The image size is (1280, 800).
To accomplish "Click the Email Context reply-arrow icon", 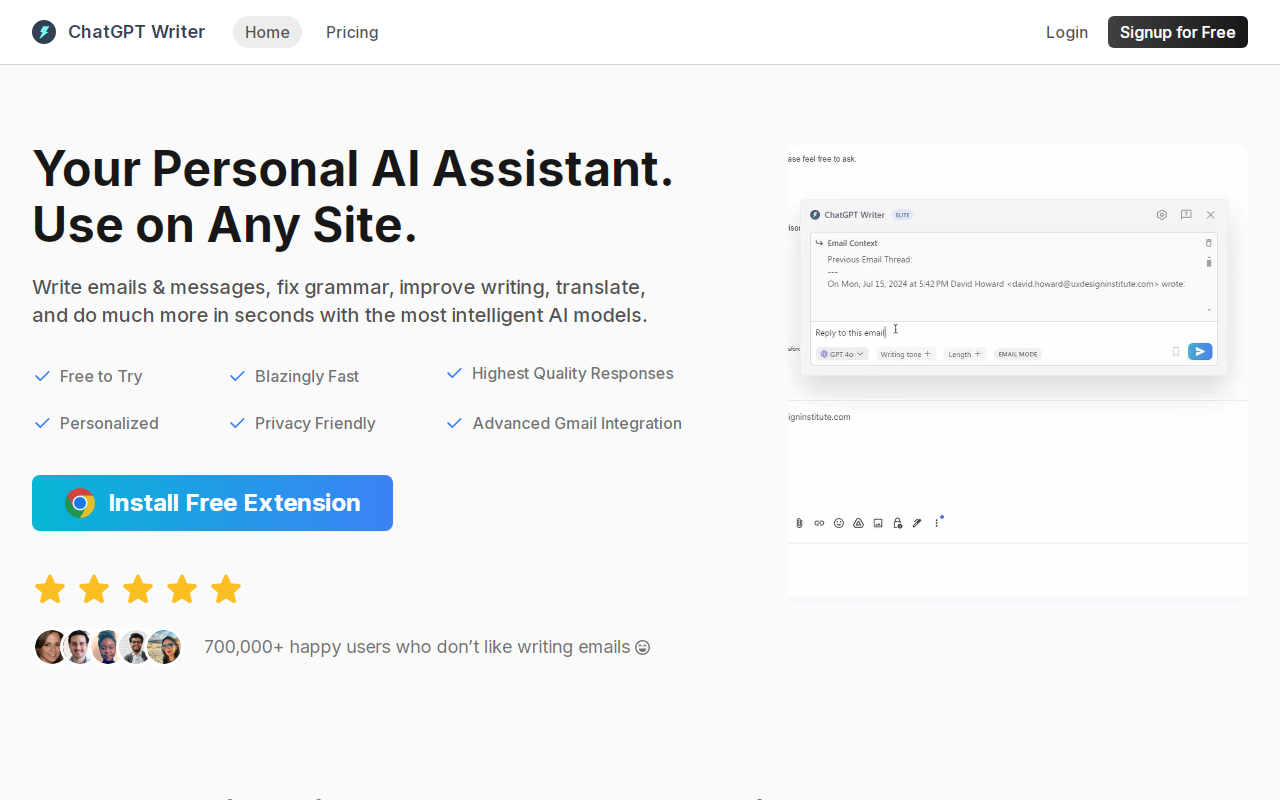I will (819, 243).
